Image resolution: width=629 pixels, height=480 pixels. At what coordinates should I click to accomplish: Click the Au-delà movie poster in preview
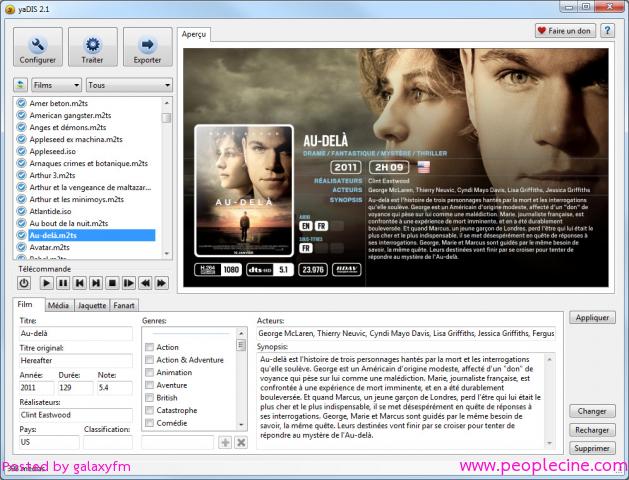244,190
